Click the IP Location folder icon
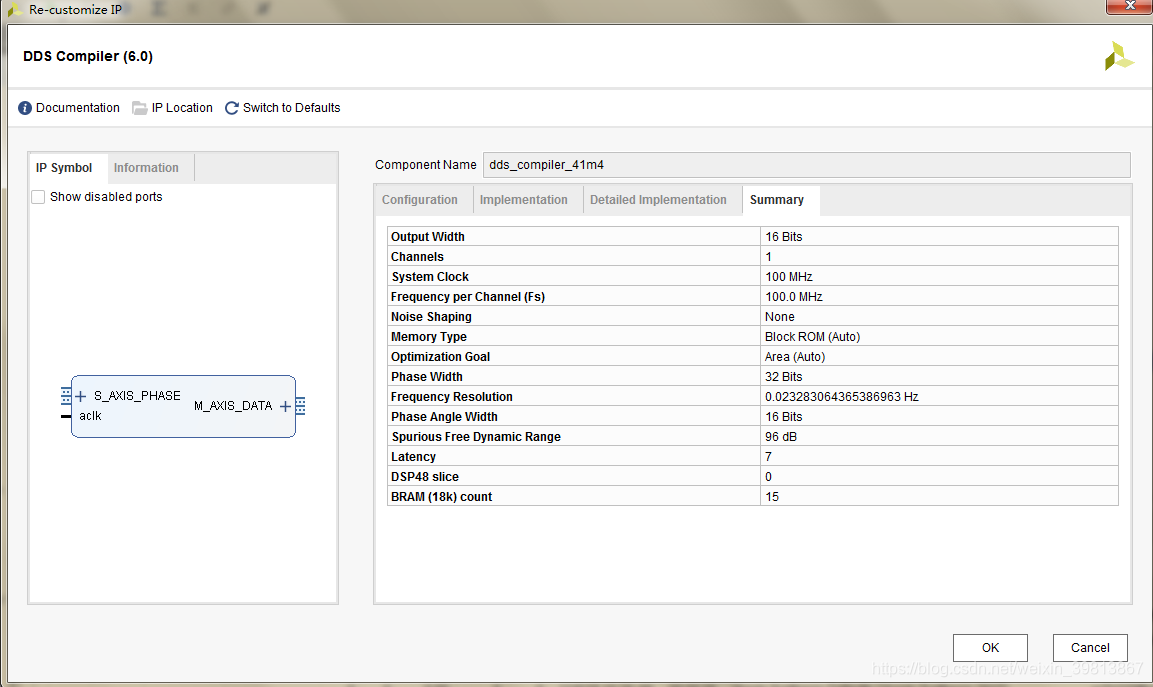 (x=140, y=108)
